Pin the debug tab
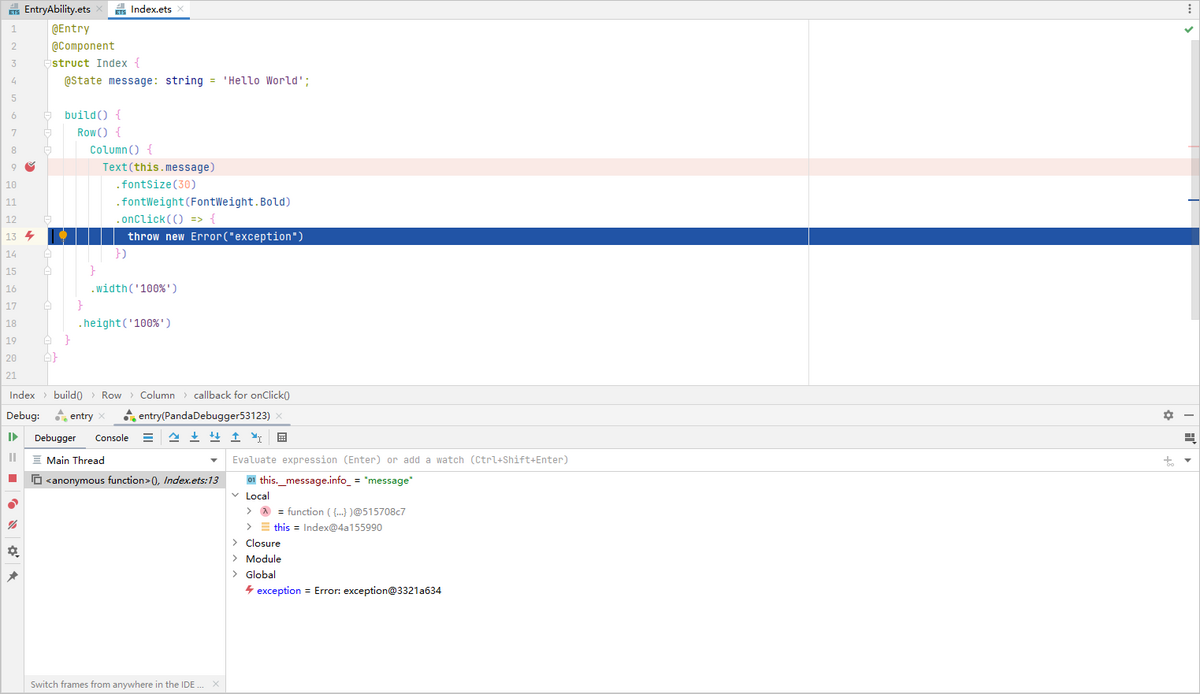The image size is (1200, 694). coord(13,577)
